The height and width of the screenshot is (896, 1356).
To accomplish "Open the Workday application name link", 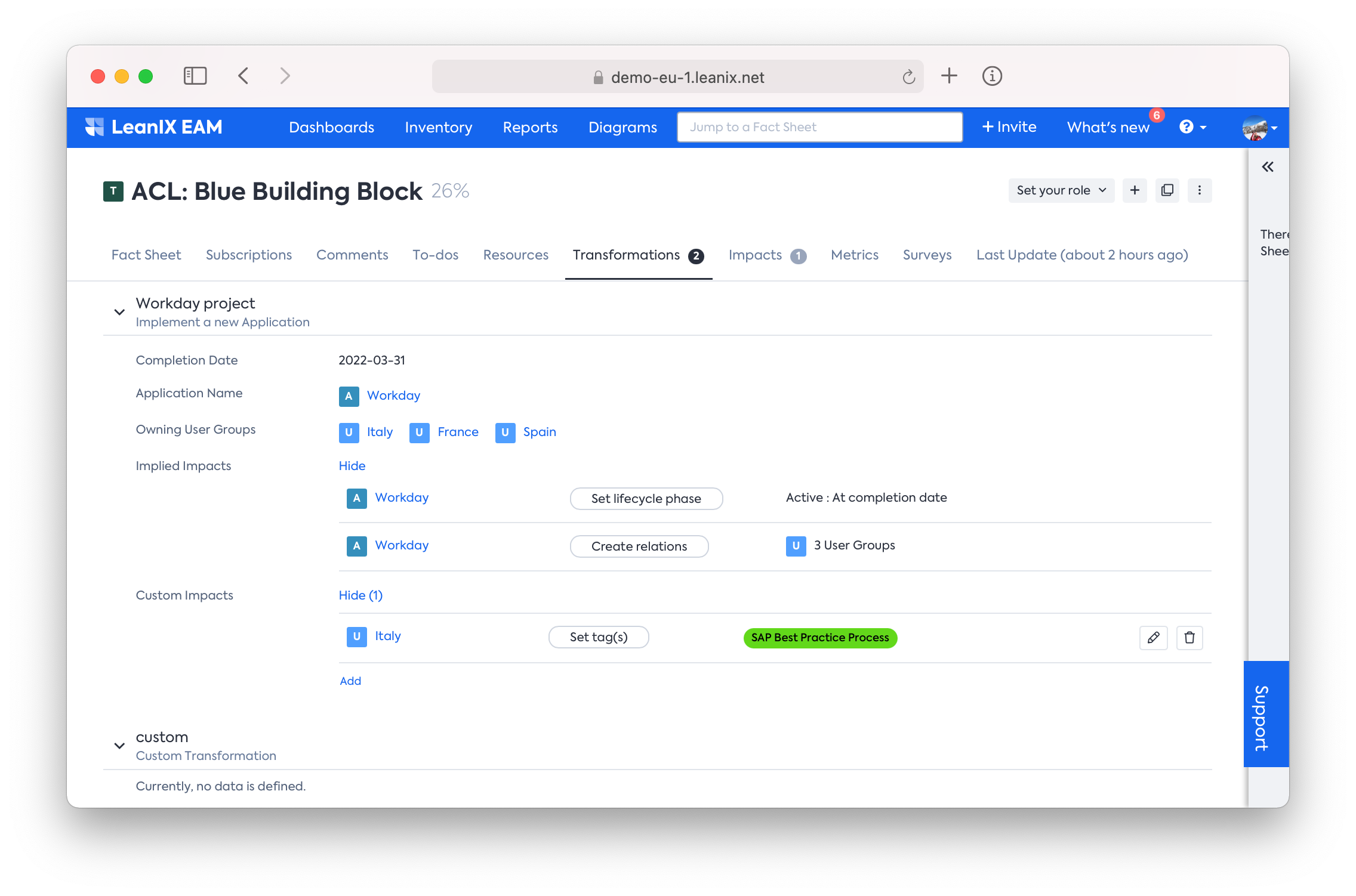I will click(x=394, y=396).
